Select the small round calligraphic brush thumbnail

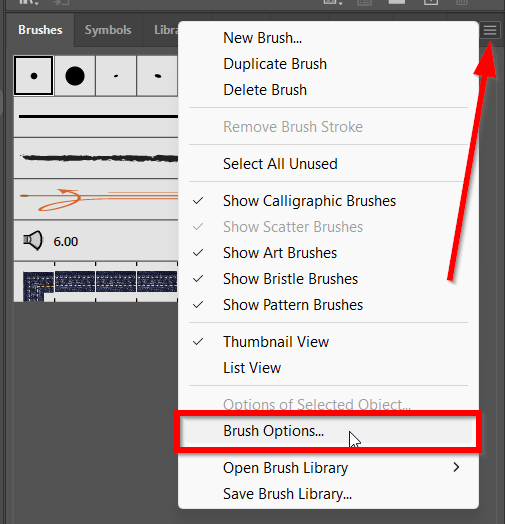33,76
